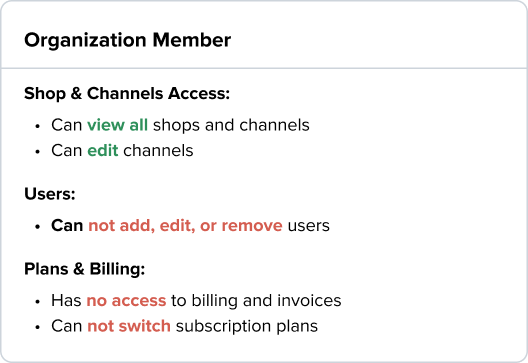This screenshot has width=528, height=363.
Task: Select the Users heading
Action: point(50,194)
